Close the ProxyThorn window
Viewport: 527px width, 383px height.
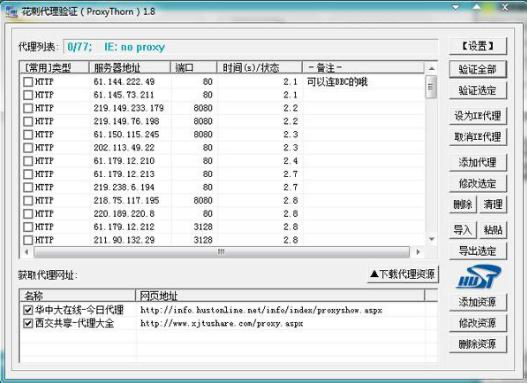tap(505, 7)
